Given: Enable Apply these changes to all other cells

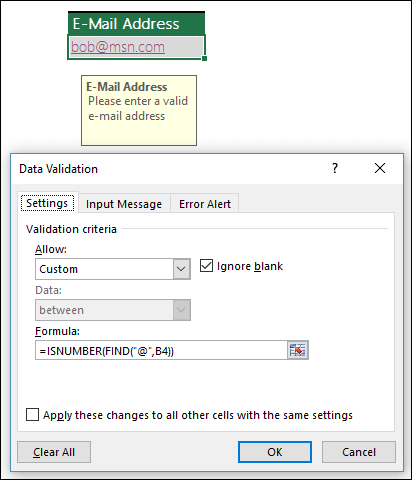Looking at the screenshot, I should point(32,415).
